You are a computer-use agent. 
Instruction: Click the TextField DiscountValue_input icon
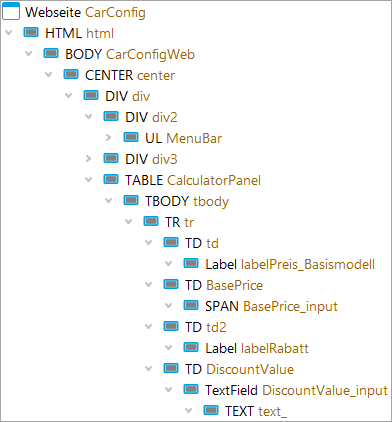coord(191,389)
